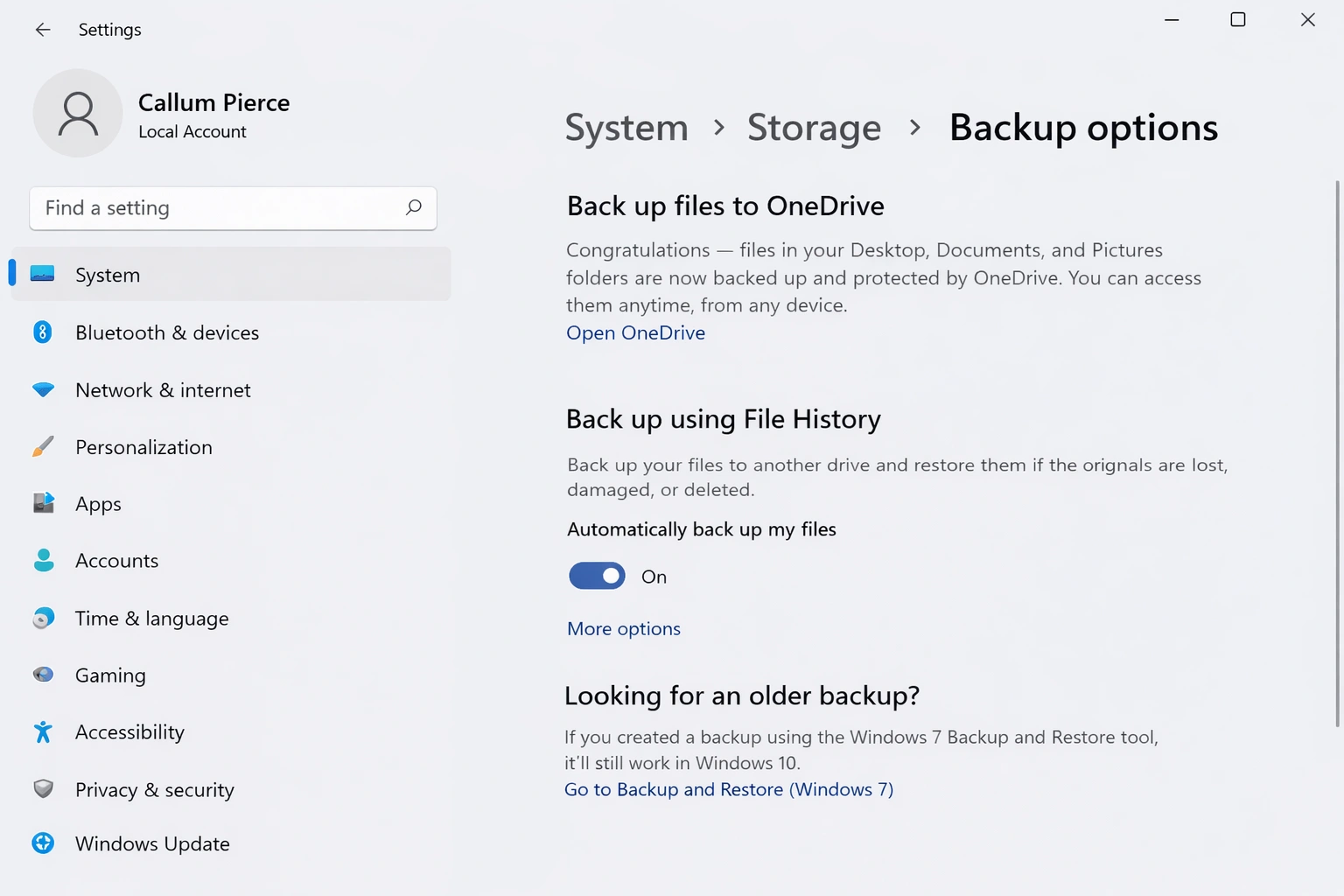Click the back arrow

coord(42,29)
